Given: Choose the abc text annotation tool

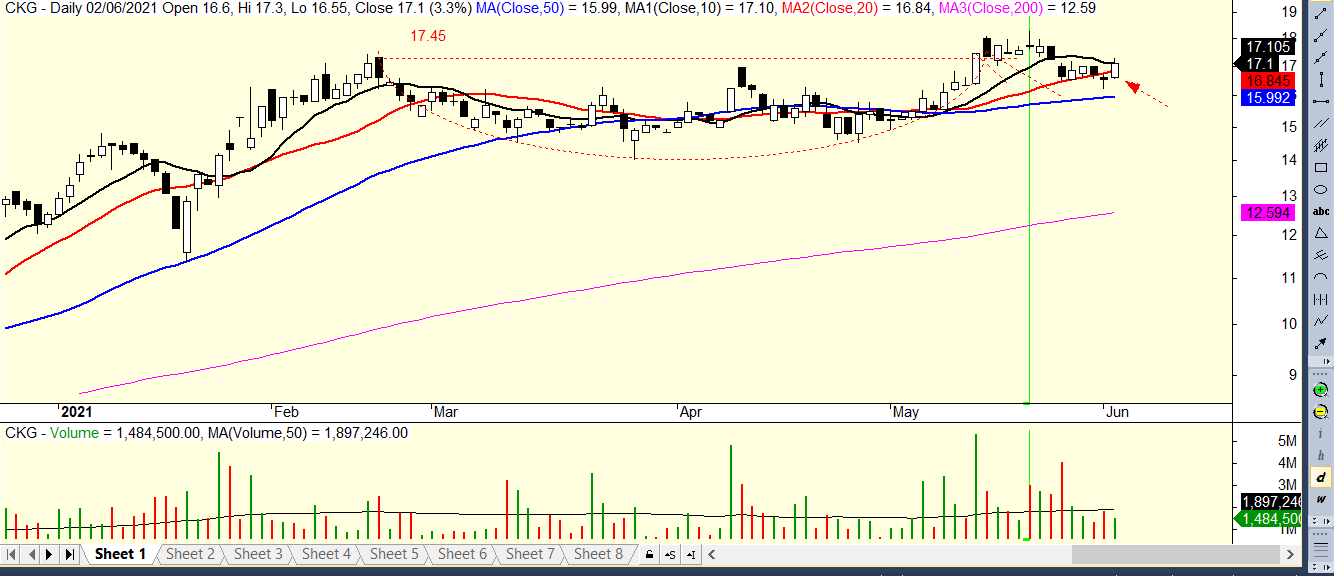Looking at the screenshot, I should pyautogui.click(x=1321, y=211).
